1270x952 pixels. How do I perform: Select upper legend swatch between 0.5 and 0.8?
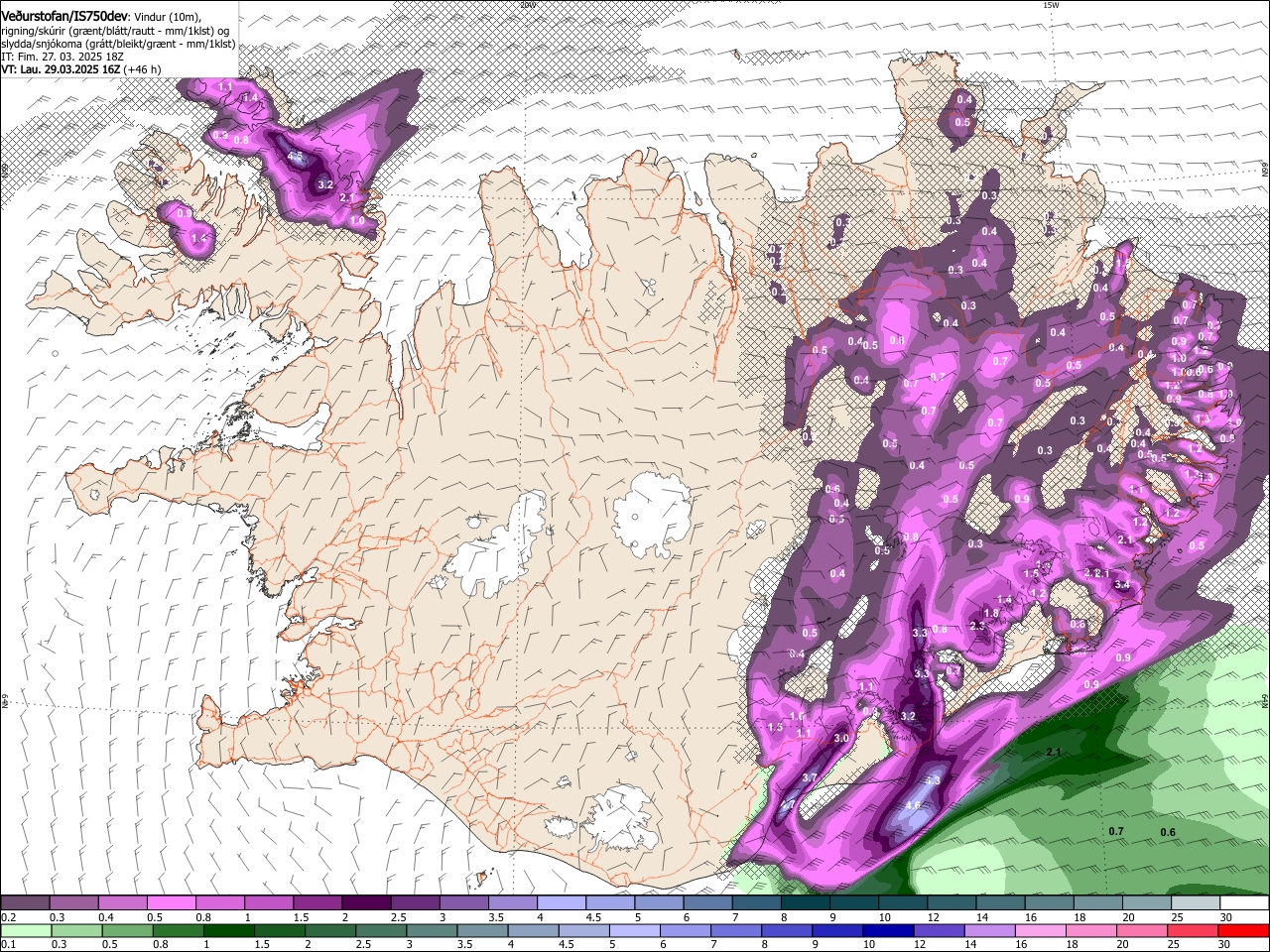(x=171, y=903)
